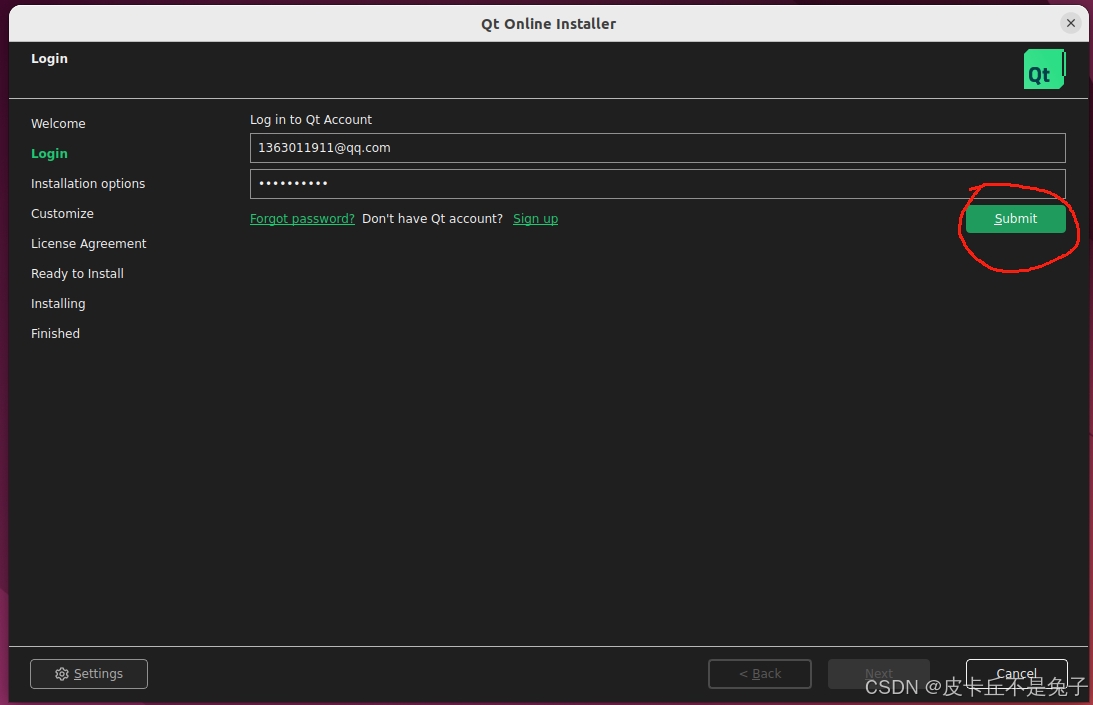This screenshot has height=705, width=1093.
Task: Select the Welcome step in sidebar
Action: coord(58,123)
